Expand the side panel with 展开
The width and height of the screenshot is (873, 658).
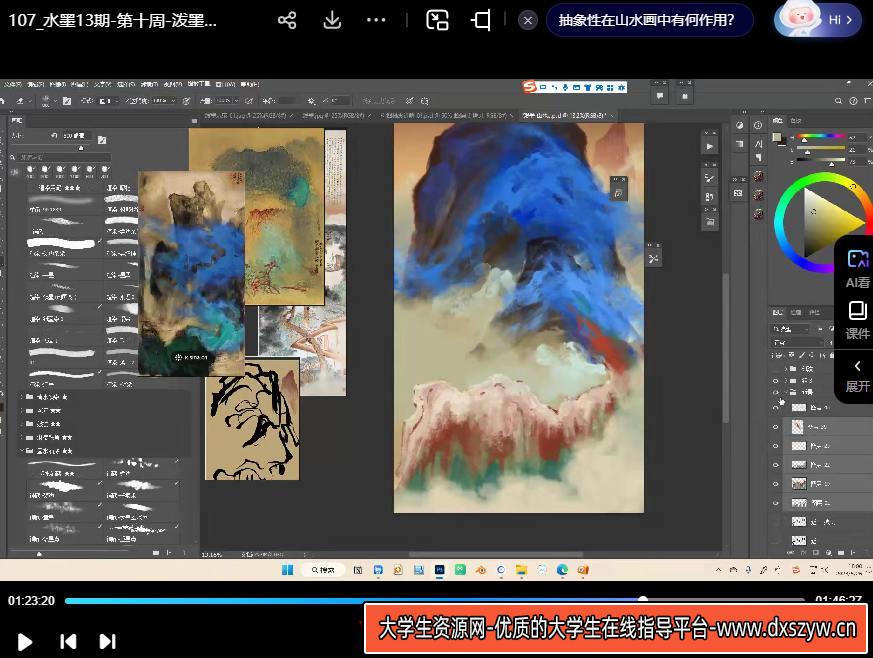(x=857, y=376)
